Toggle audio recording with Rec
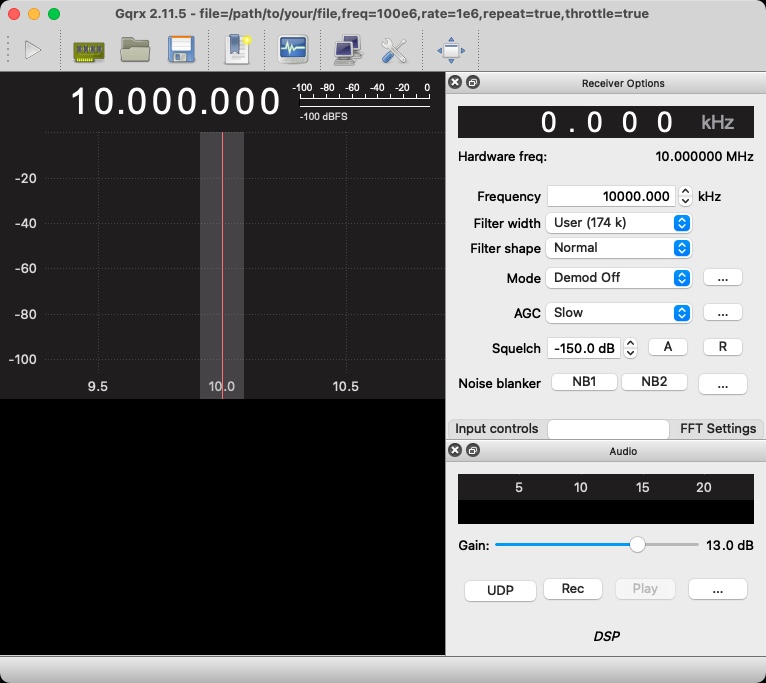This screenshot has width=766, height=683. pos(573,589)
